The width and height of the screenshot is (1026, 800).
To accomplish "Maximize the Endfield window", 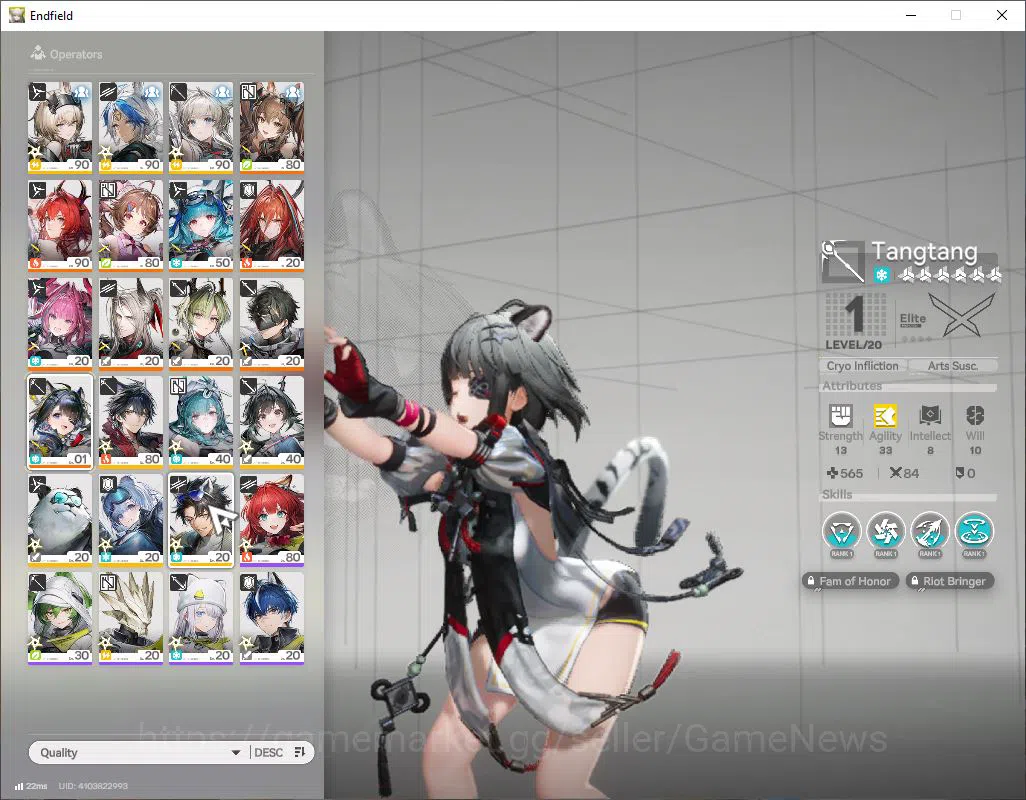I will click(956, 15).
